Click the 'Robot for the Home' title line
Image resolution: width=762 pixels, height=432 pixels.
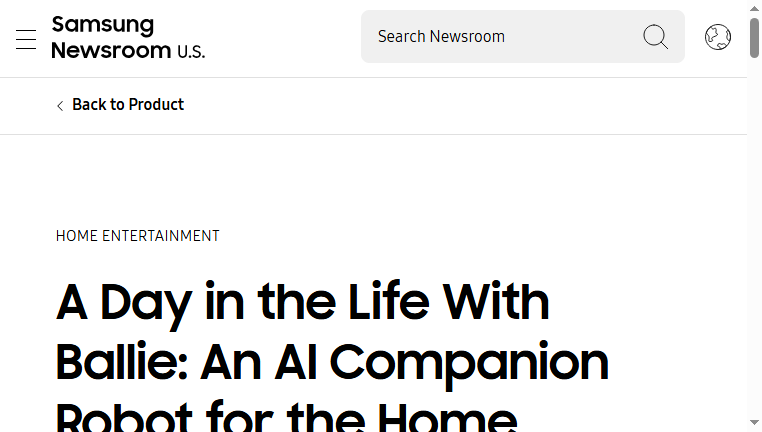pyautogui.click(x=287, y=417)
